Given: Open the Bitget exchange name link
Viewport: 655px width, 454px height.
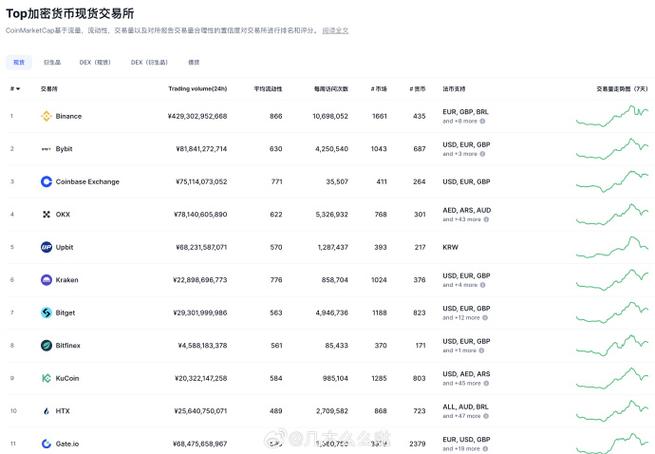Looking at the screenshot, I should (65, 312).
